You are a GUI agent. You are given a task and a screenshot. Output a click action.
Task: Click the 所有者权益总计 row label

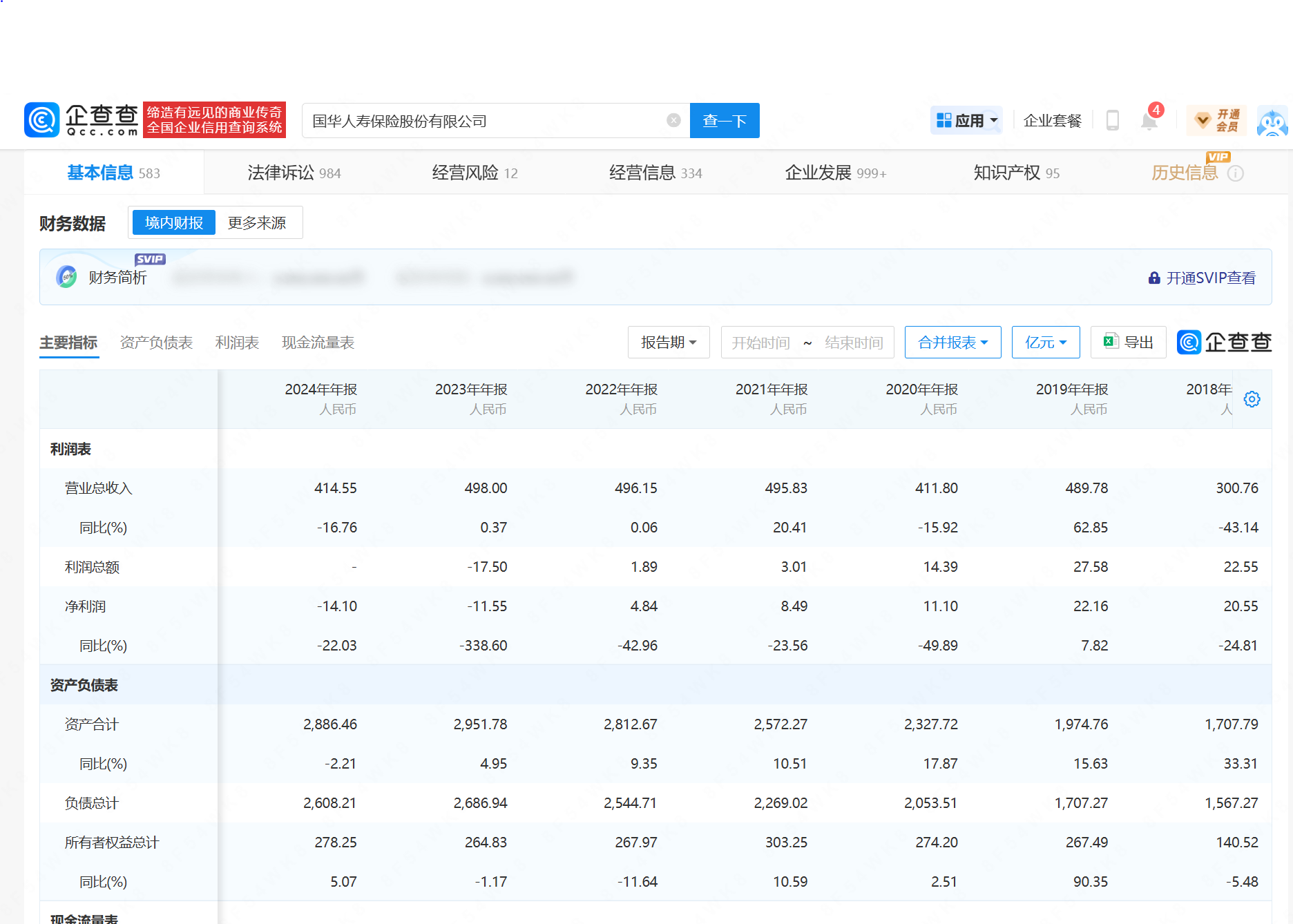point(111,843)
